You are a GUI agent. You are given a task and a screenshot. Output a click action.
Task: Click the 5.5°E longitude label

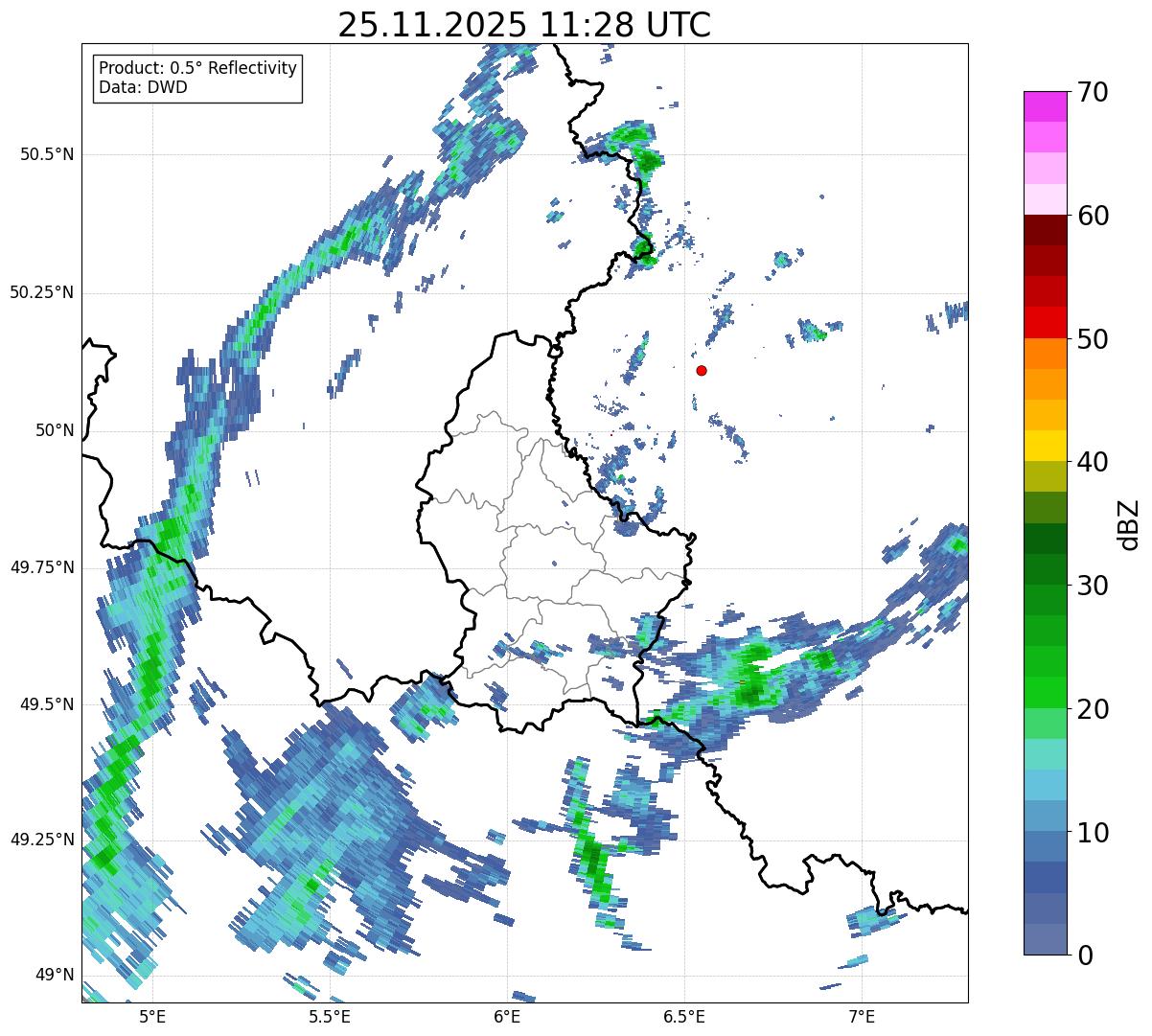click(x=329, y=1017)
